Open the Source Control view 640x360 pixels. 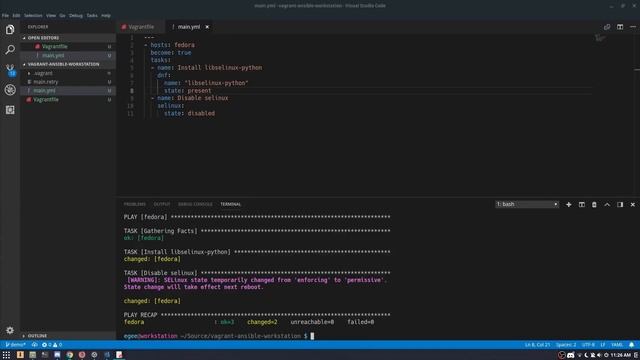[x=10, y=69]
